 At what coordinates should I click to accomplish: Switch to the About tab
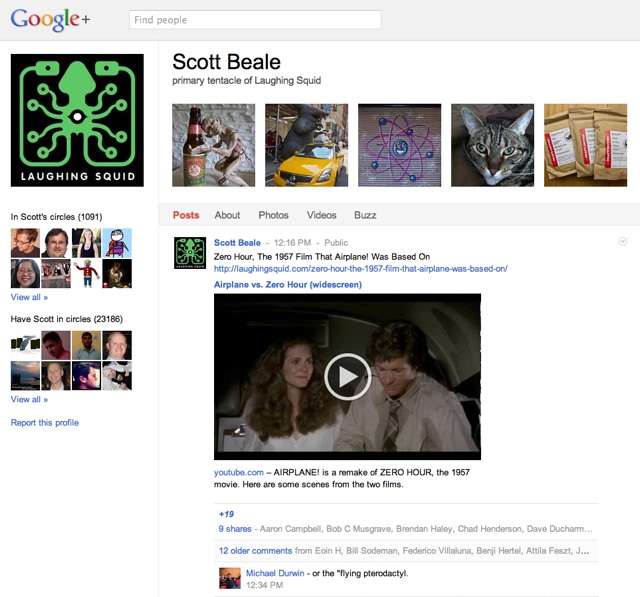tap(227, 215)
